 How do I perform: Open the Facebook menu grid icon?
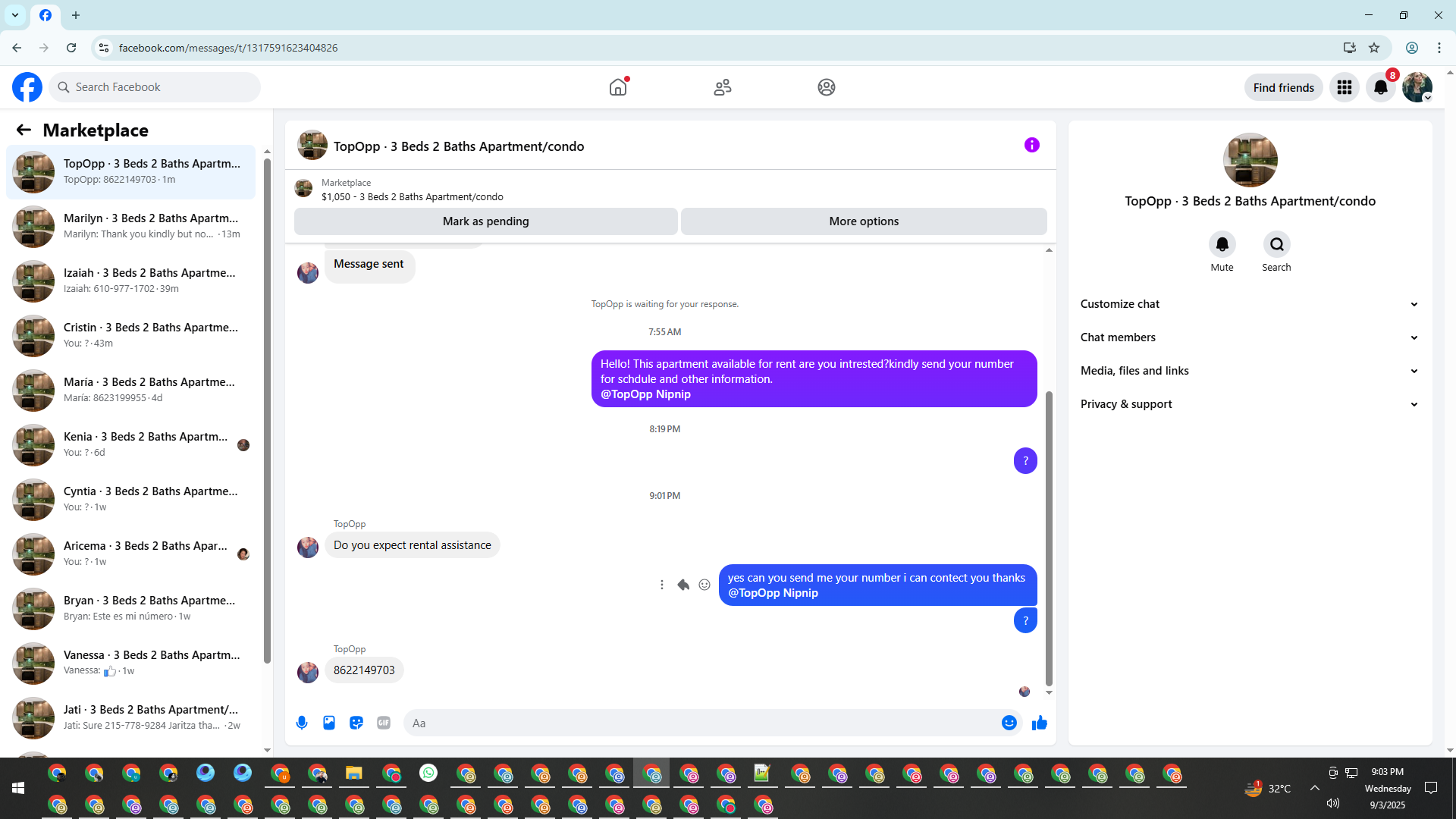pyautogui.click(x=1345, y=87)
